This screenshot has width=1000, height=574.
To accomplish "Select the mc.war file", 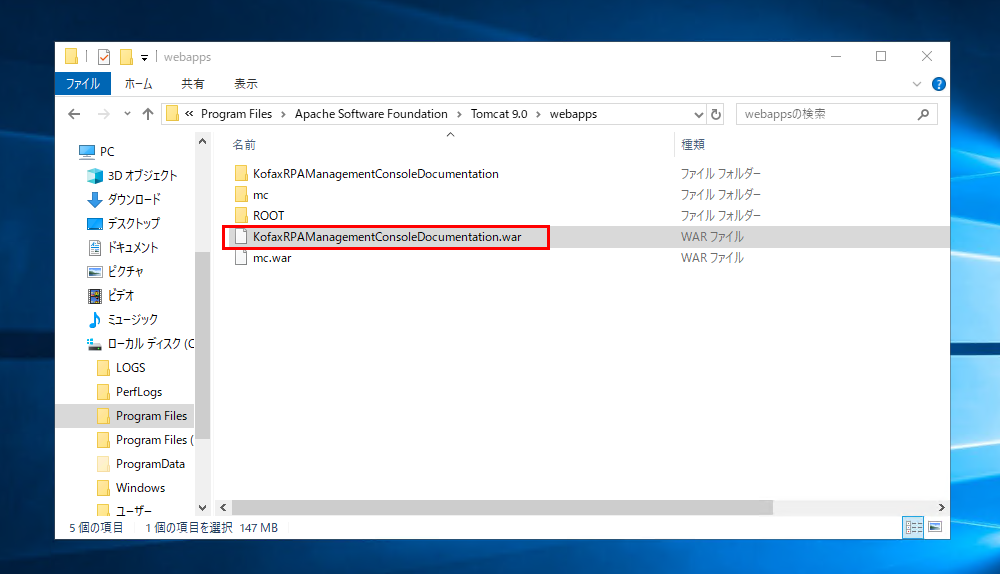I will [x=272, y=258].
